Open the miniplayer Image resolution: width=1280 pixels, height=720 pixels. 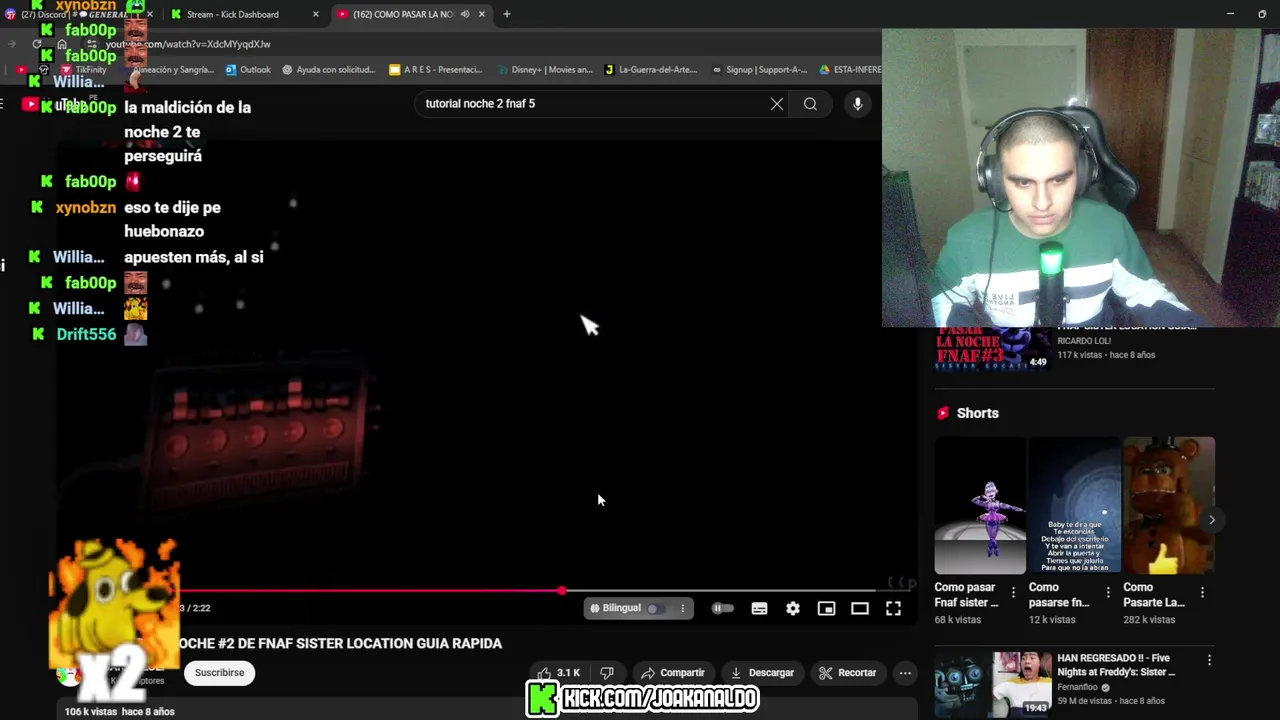click(x=826, y=608)
